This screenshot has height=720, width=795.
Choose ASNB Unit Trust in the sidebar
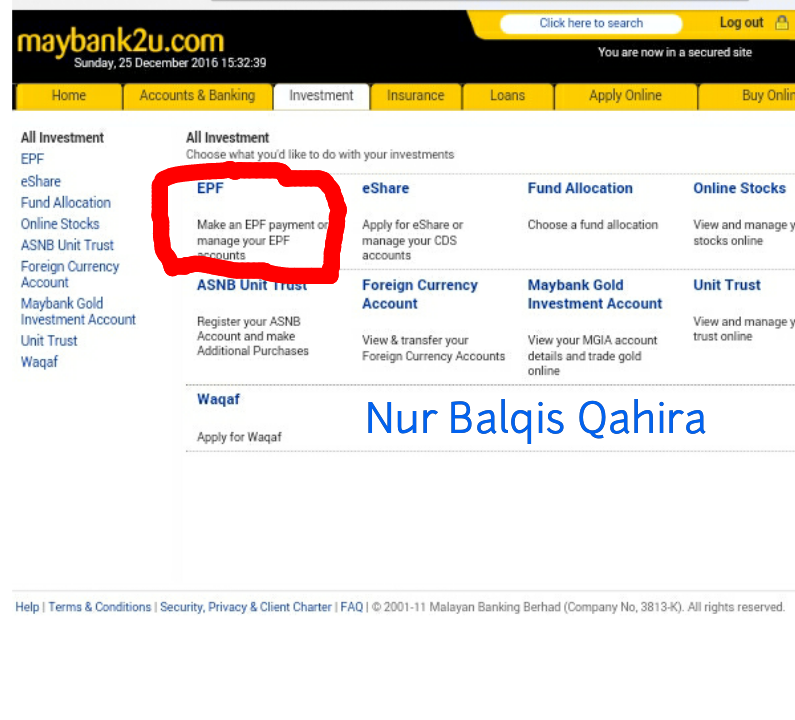click(x=67, y=245)
